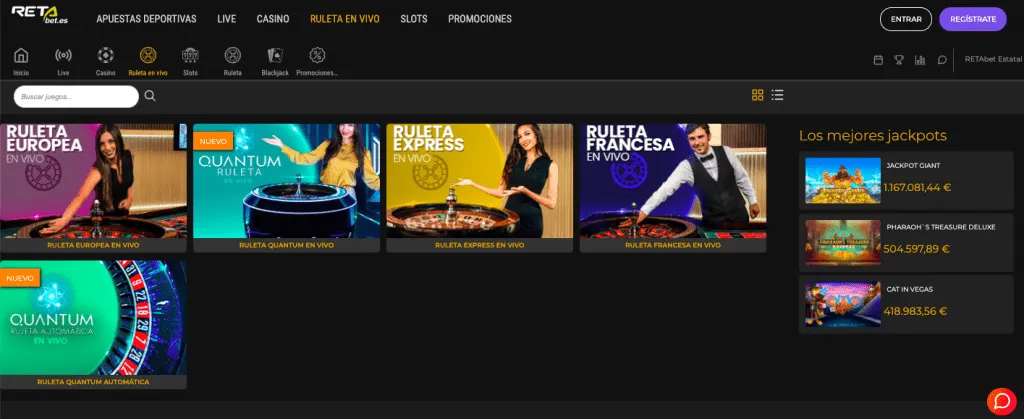This screenshot has width=1024, height=419.
Task: Open the Casino chip icon
Action: [106, 55]
